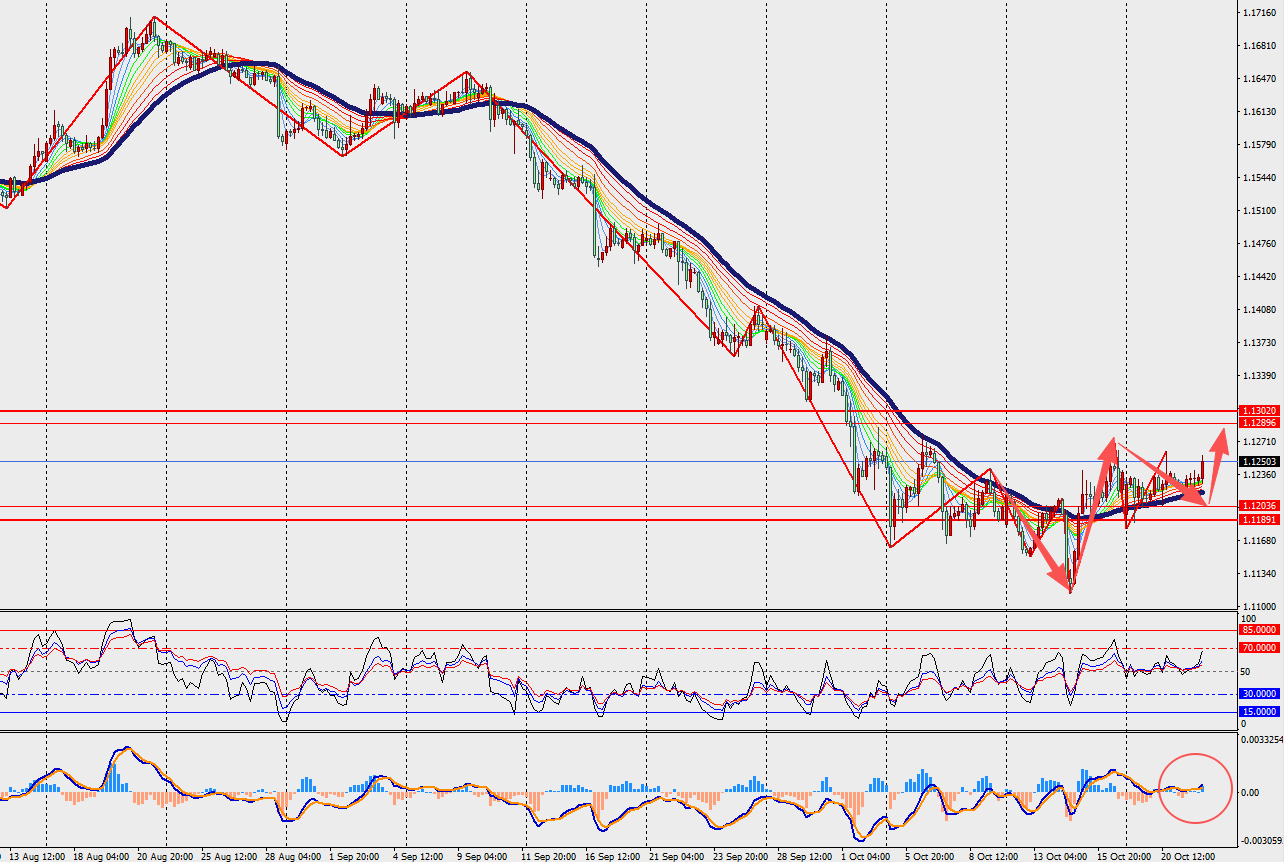Screen dimensions: 1285x862
Task: Click the 30.0000 blue level label
Action: (x=1258, y=694)
